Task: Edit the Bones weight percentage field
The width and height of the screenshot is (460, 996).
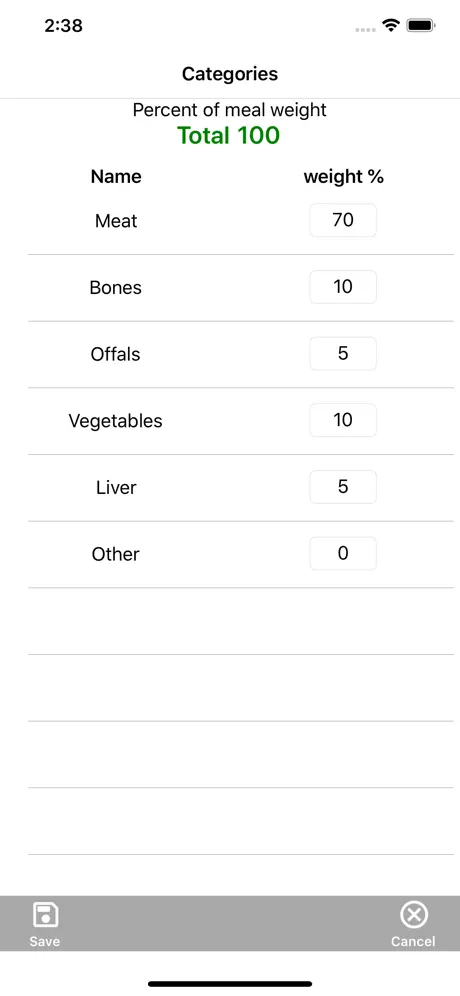Action: coord(343,287)
